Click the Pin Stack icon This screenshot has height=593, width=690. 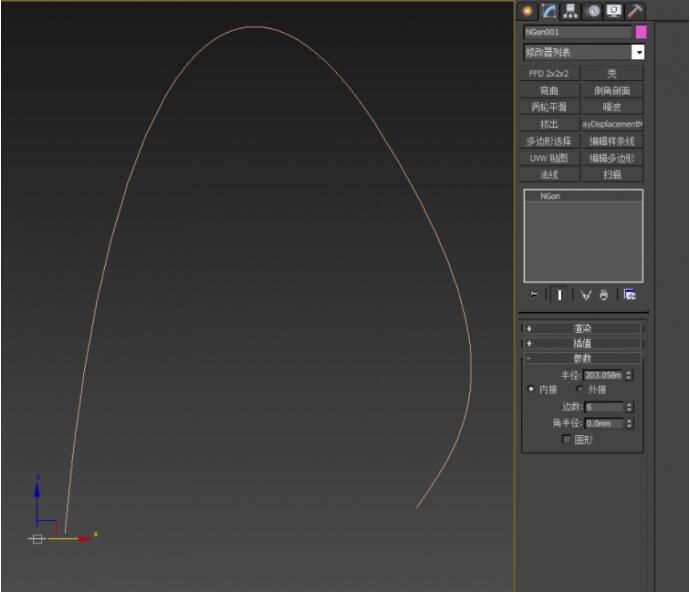pyautogui.click(x=534, y=295)
